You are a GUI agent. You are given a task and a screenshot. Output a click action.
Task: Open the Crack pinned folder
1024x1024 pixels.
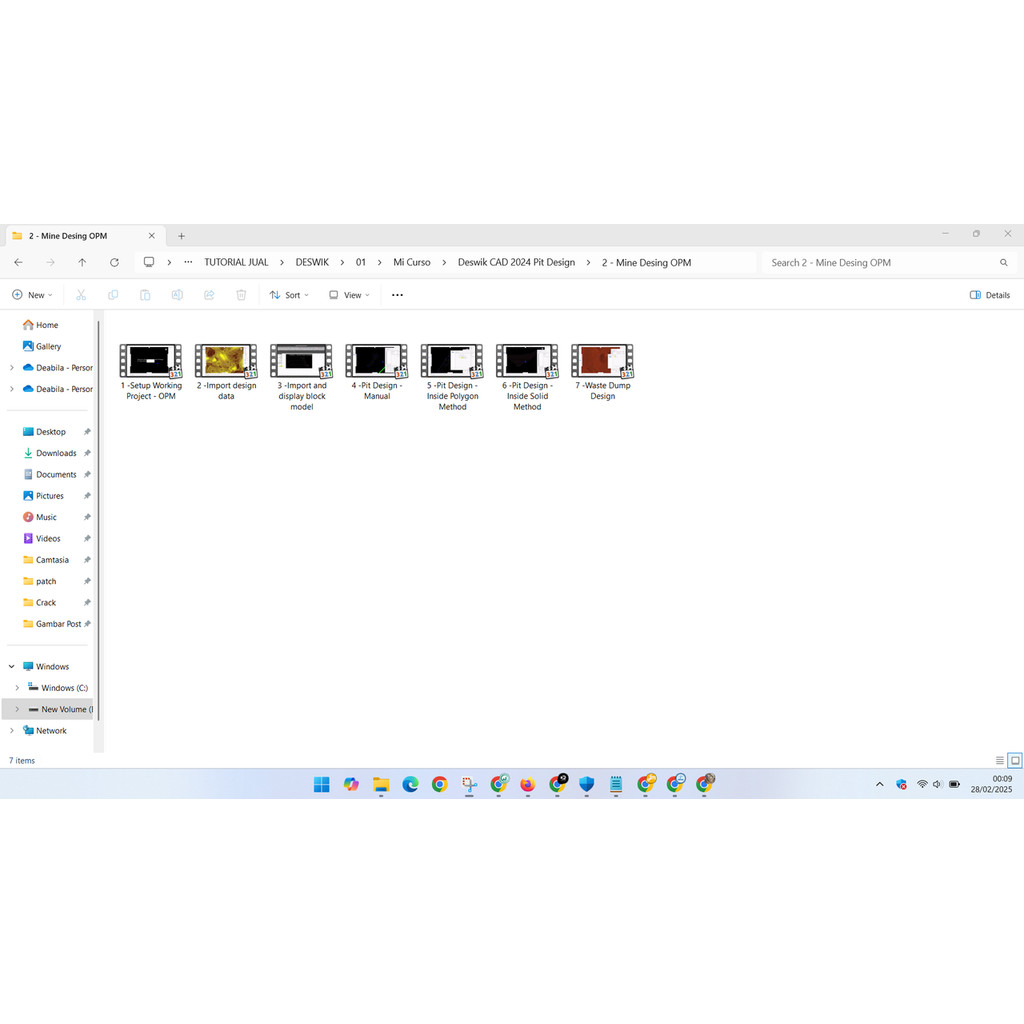tap(46, 603)
